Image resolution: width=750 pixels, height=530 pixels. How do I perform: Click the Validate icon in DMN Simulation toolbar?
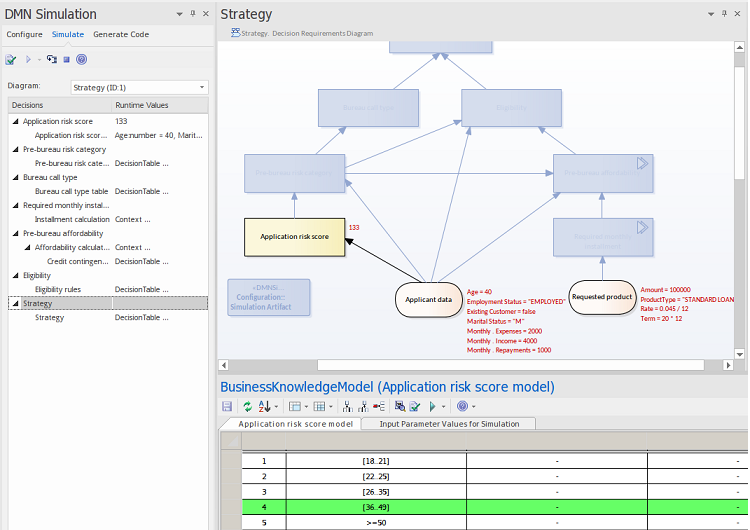click(11, 60)
